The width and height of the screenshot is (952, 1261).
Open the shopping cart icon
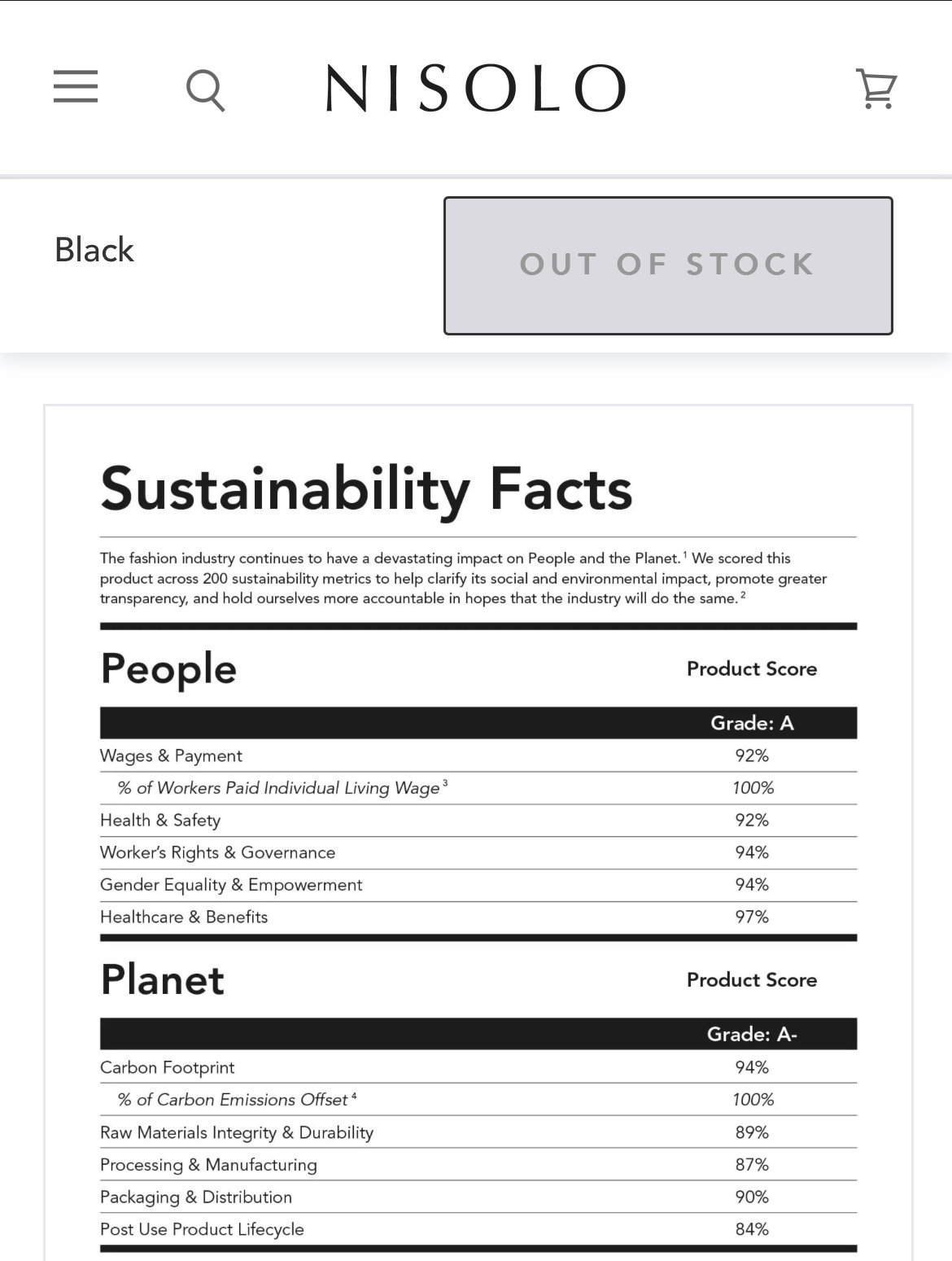876,88
